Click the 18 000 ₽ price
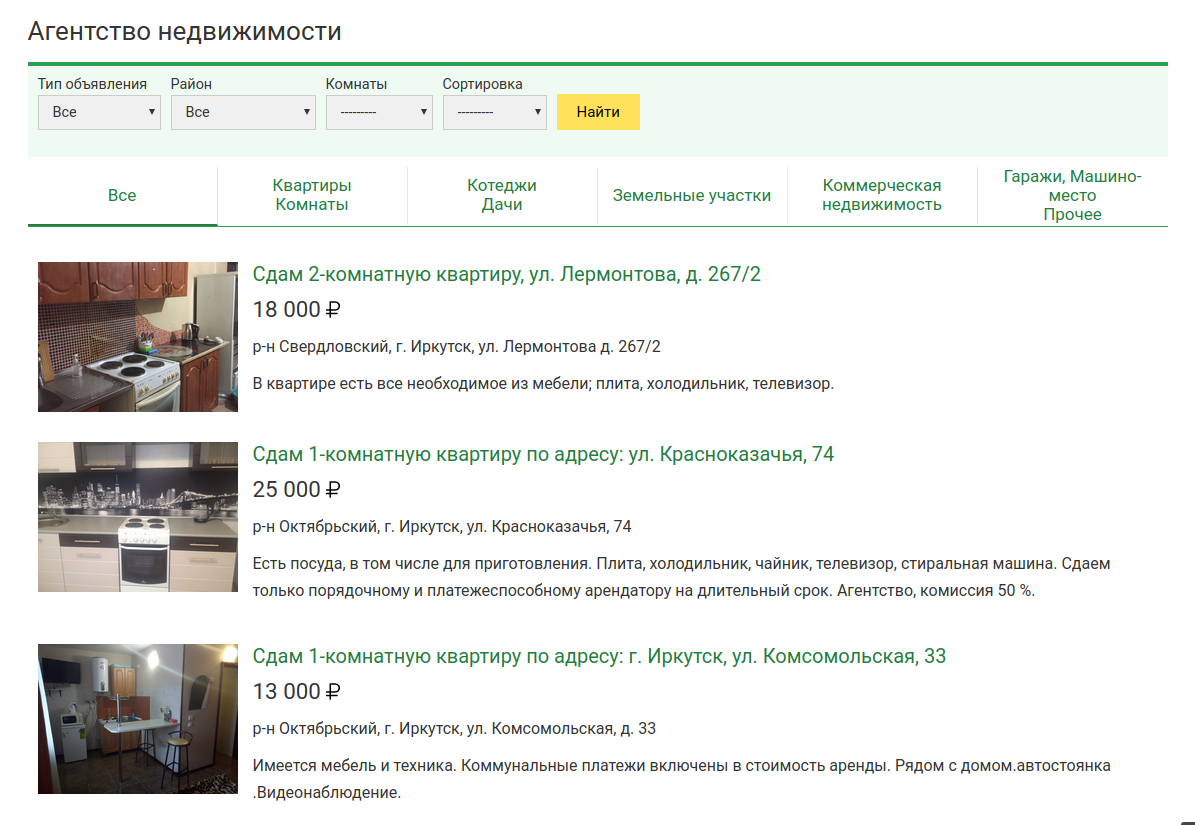 point(297,310)
